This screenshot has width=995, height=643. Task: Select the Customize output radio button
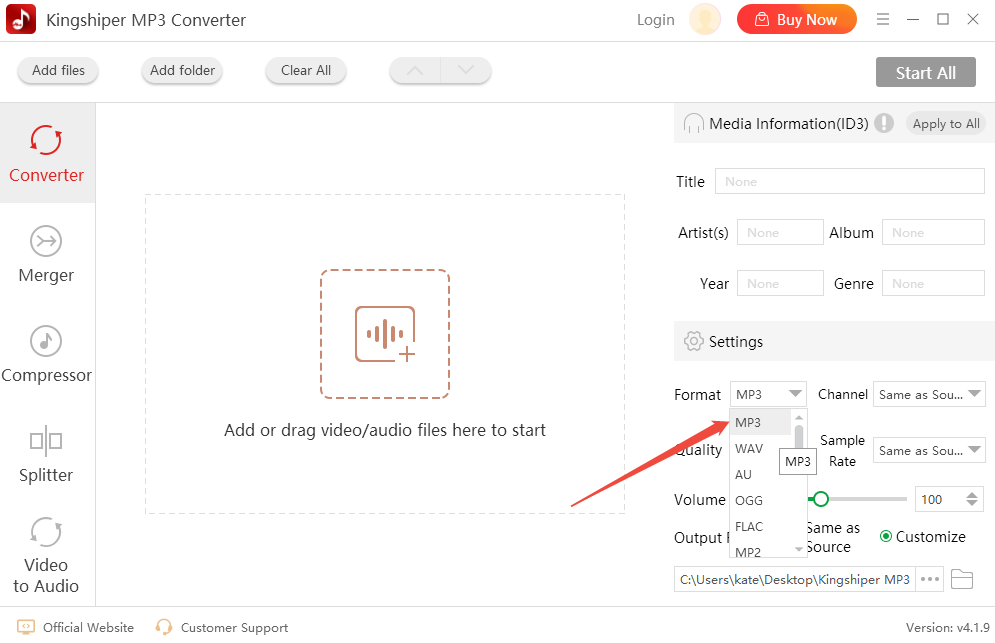point(886,536)
